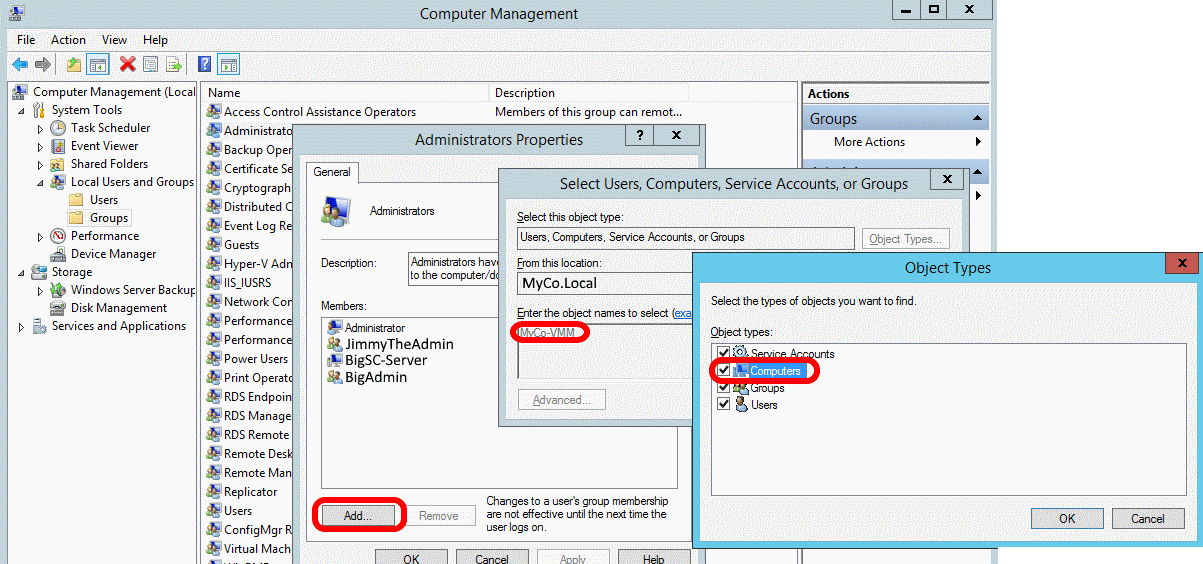Click OK in the Object Types dialog
Viewport: 1203px width, 564px height.
click(1067, 518)
